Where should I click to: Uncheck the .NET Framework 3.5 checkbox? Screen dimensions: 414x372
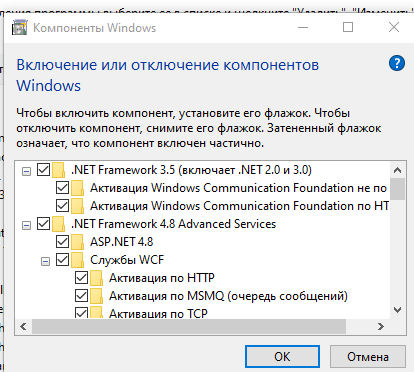(43, 170)
